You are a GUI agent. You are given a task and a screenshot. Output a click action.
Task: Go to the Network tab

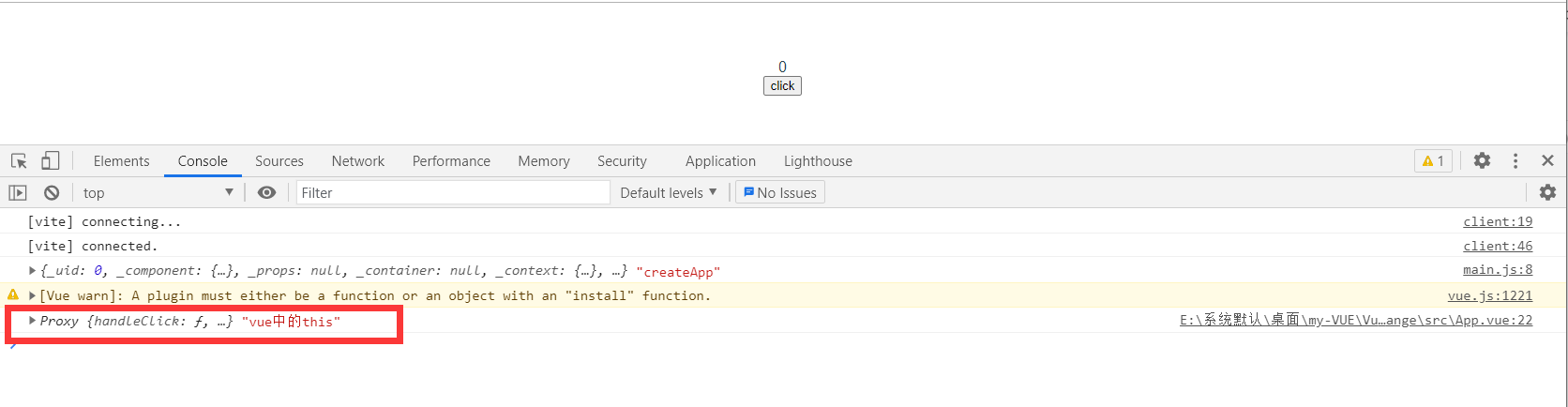tap(358, 160)
